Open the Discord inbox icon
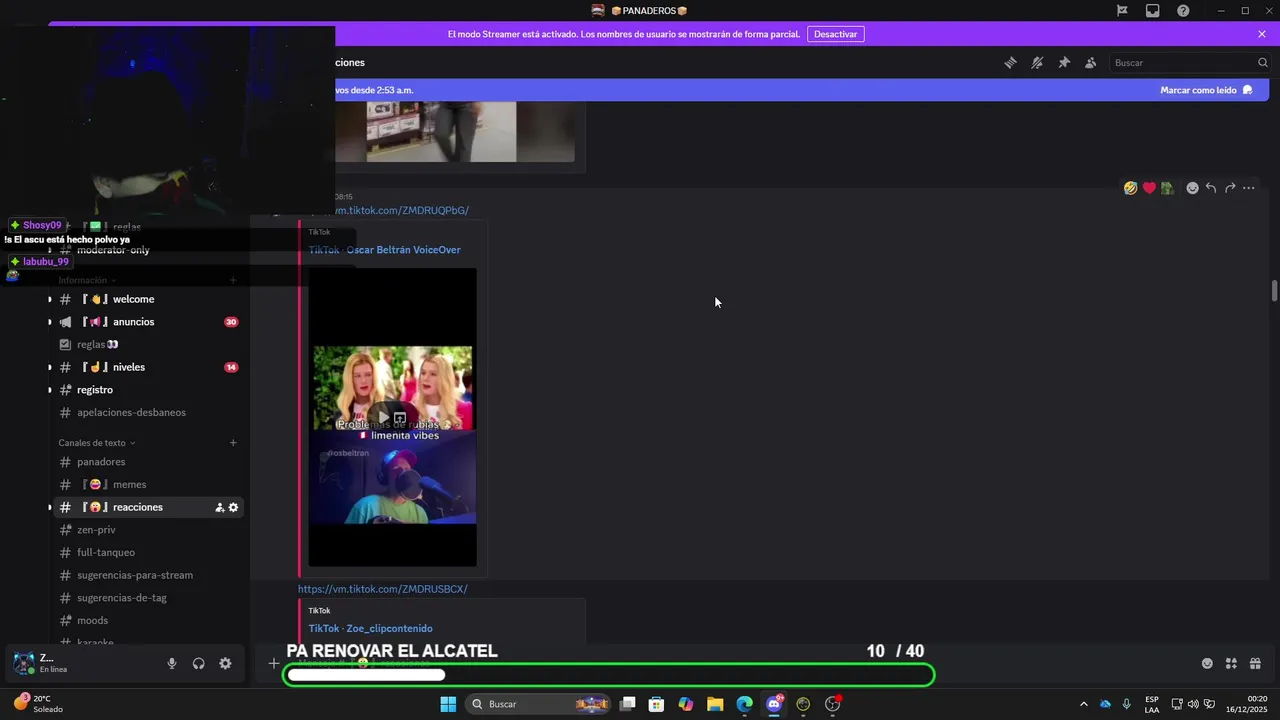The width and height of the screenshot is (1280, 720). (x=1153, y=11)
